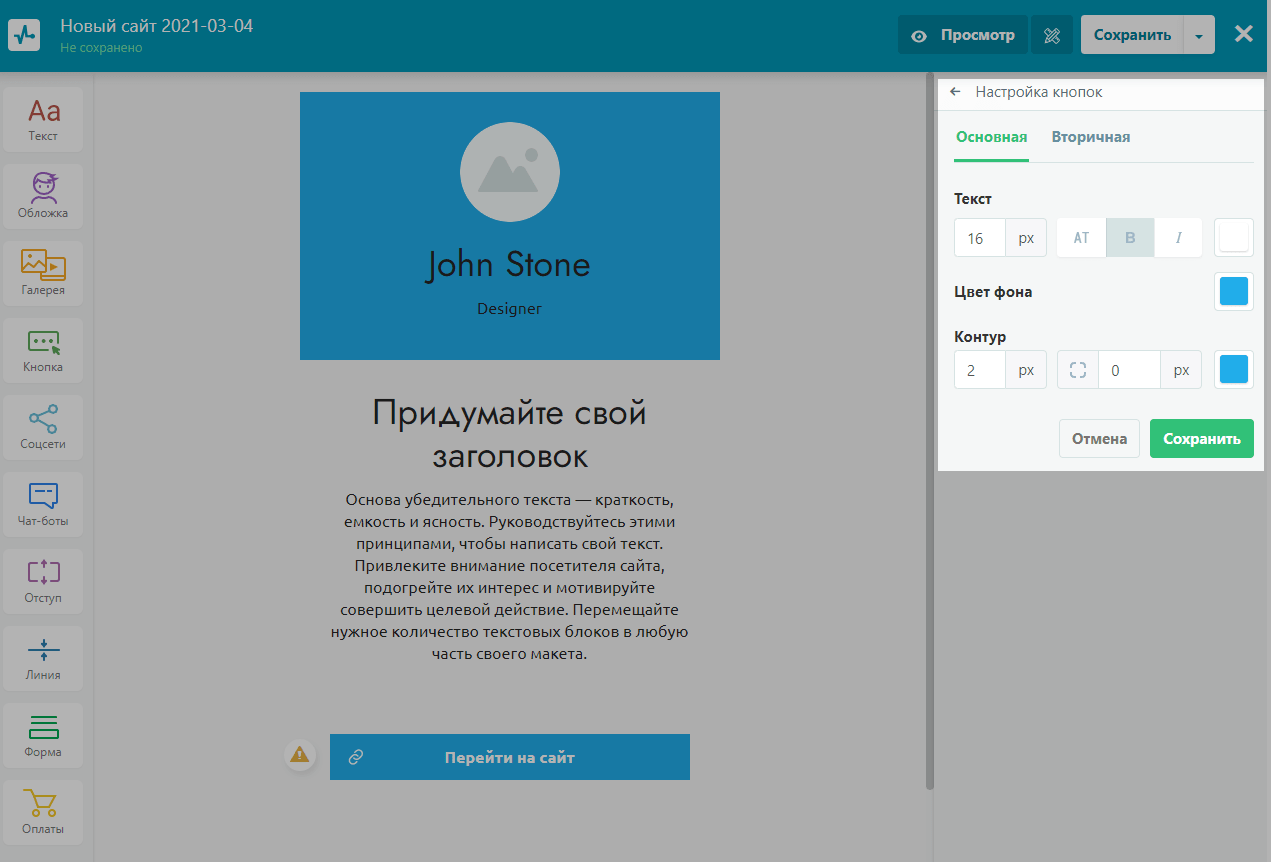Select the Текст block tool
Image resolution: width=1271 pixels, height=862 pixels.
point(43,119)
